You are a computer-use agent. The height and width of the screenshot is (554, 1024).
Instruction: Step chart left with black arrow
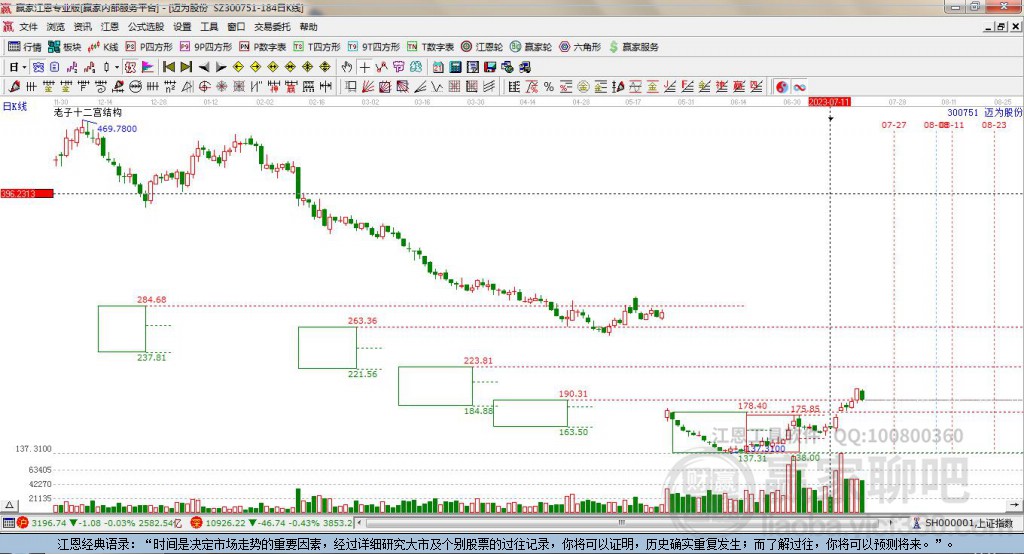point(204,67)
